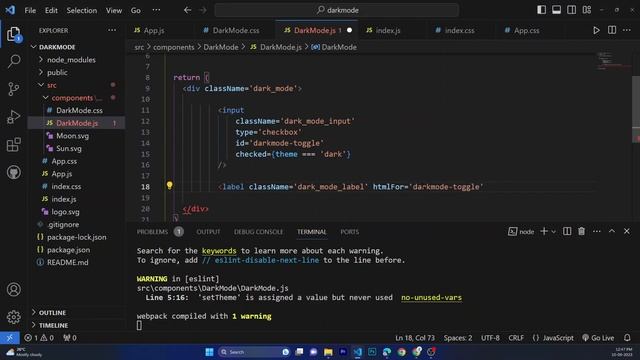Image resolution: width=640 pixels, height=360 pixels.
Task: Split the terminal panel
Action: [x=567, y=231]
